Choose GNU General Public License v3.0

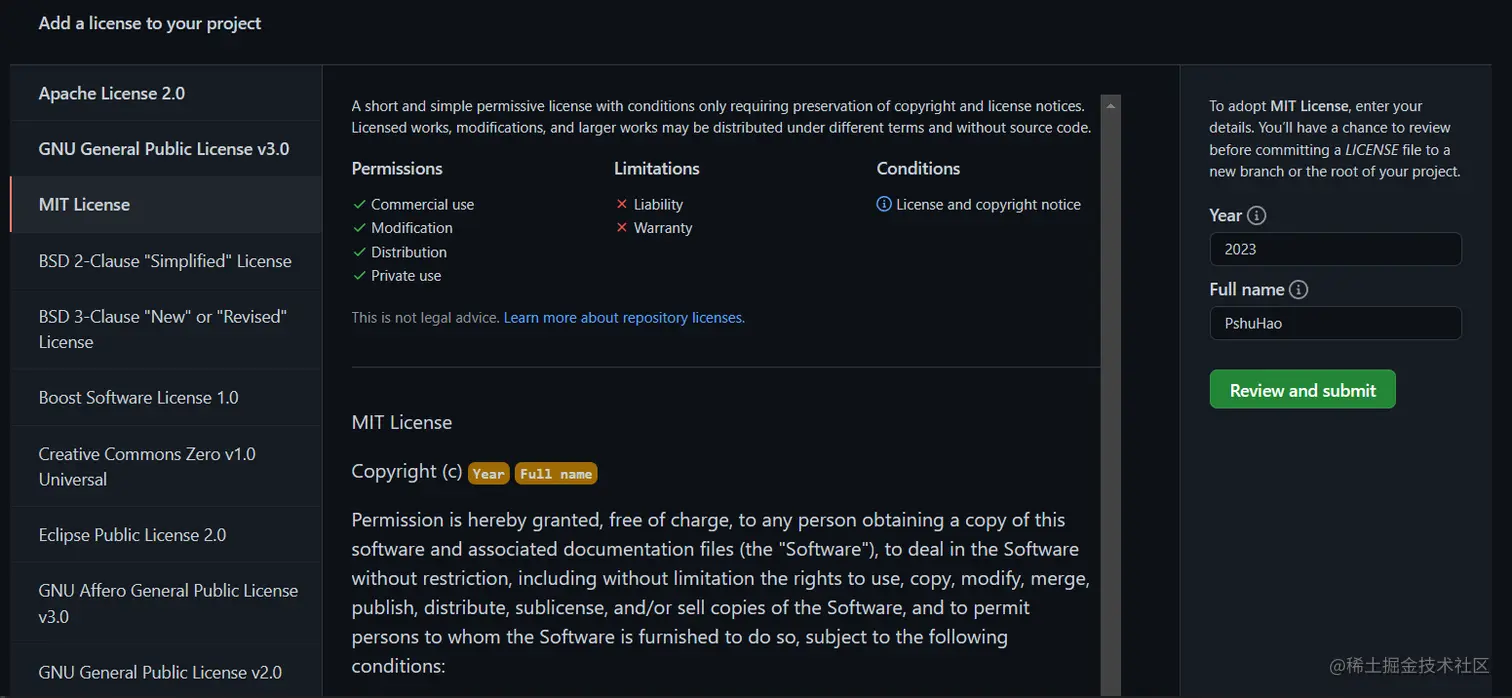tap(164, 149)
